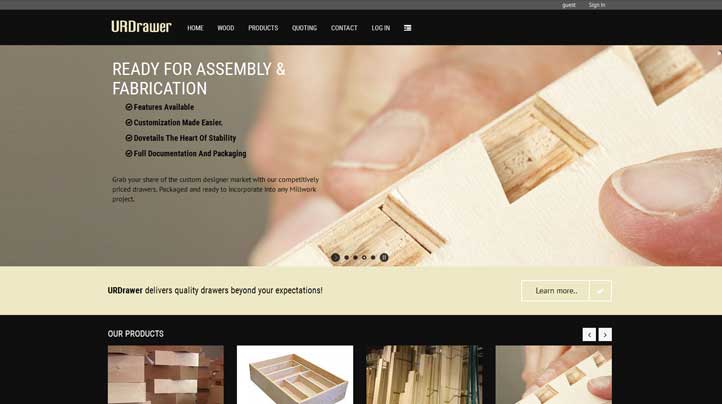Open the PRODUCTS menu
722x404 pixels.
point(263,28)
